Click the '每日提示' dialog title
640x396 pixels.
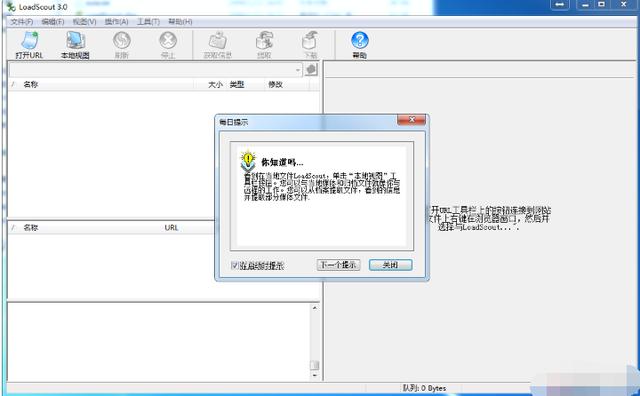(233, 122)
